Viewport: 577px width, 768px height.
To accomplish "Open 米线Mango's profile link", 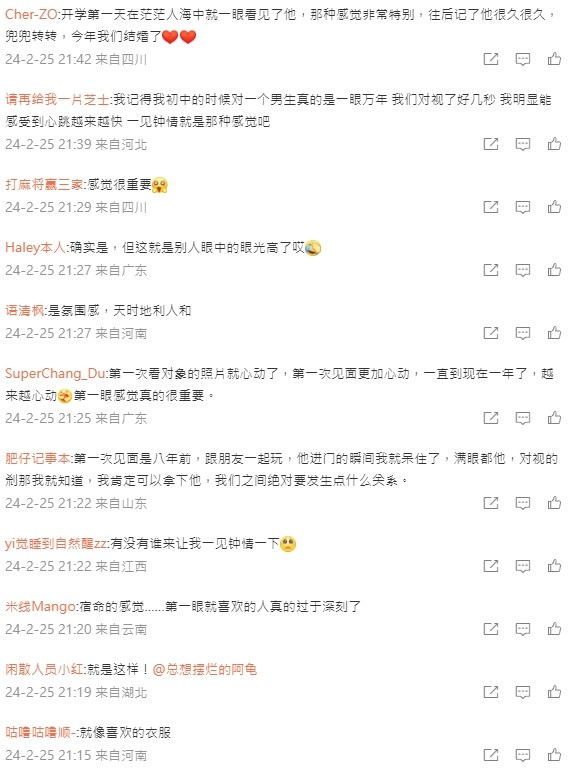I will (x=40, y=607).
